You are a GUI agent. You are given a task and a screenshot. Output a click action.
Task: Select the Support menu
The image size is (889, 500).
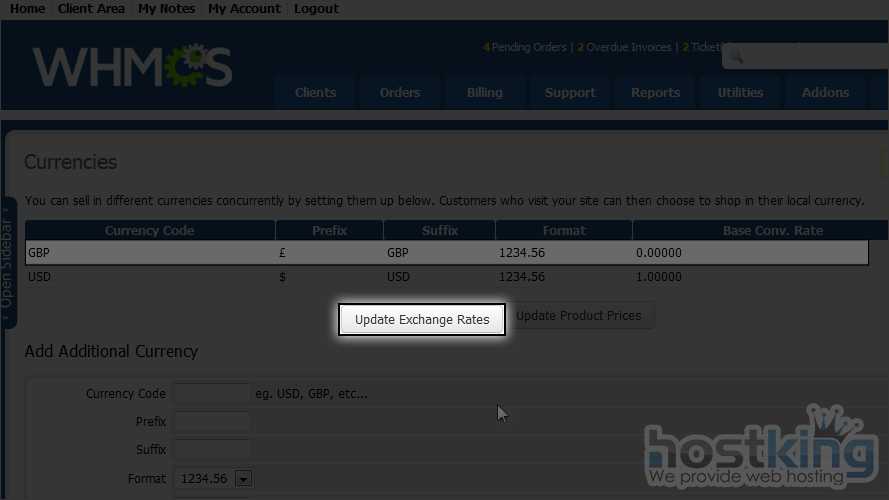(x=570, y=93)
